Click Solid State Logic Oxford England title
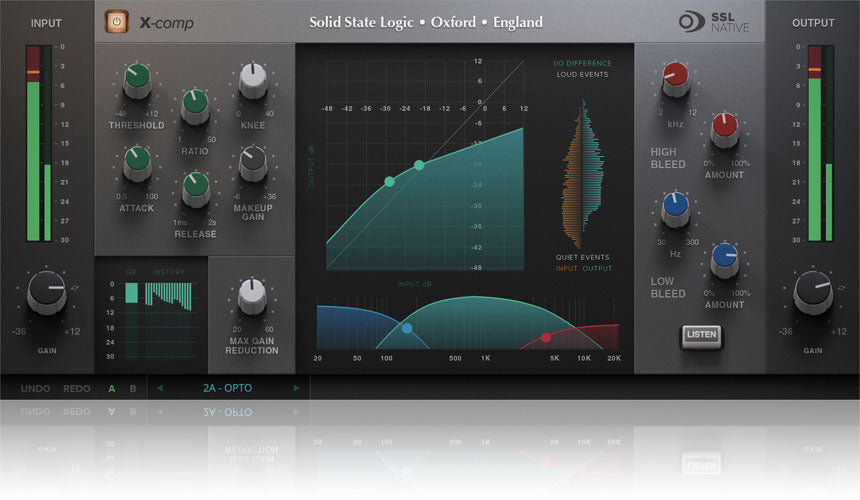Image resolution: width=860 pixels, height=500 pixels. (x=426, y=22)
